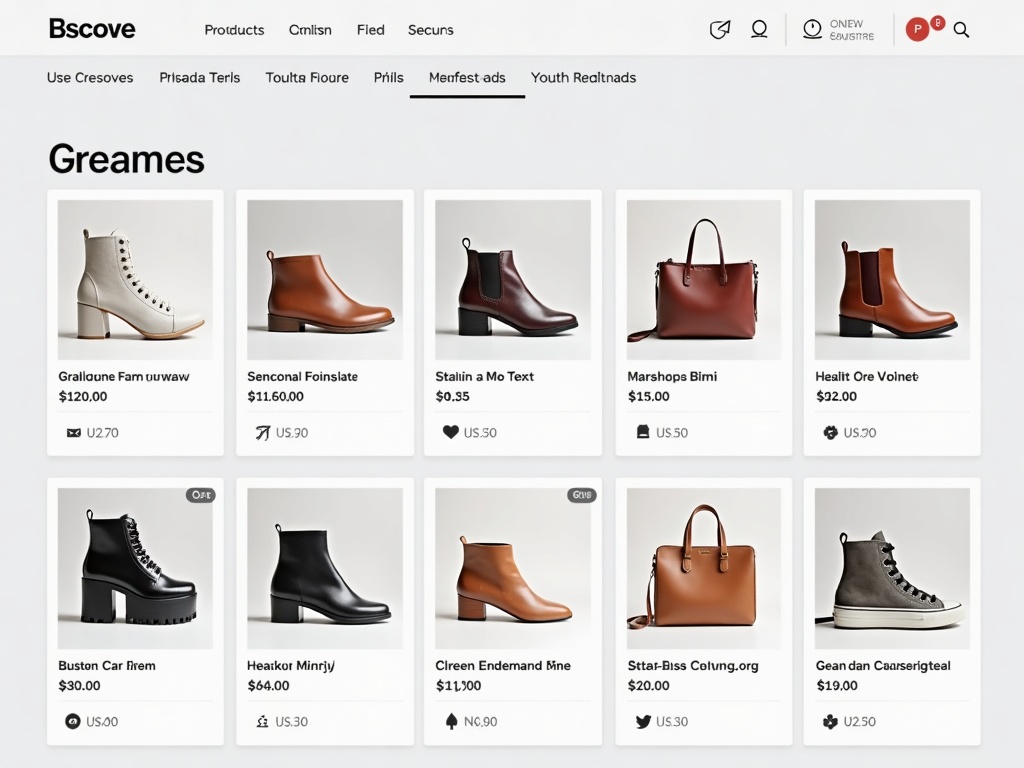Open the Secuns menu item
Image resolution: width=1024 pixels, height=768 pixels.
pyautogui.click(x=430, y=30)
